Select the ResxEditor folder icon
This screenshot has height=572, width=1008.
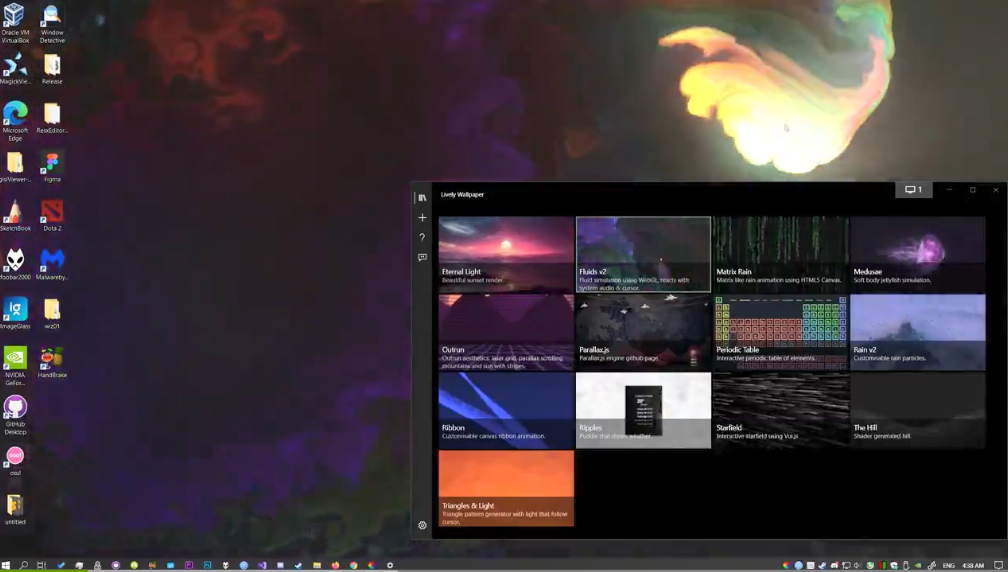[52, 118]
